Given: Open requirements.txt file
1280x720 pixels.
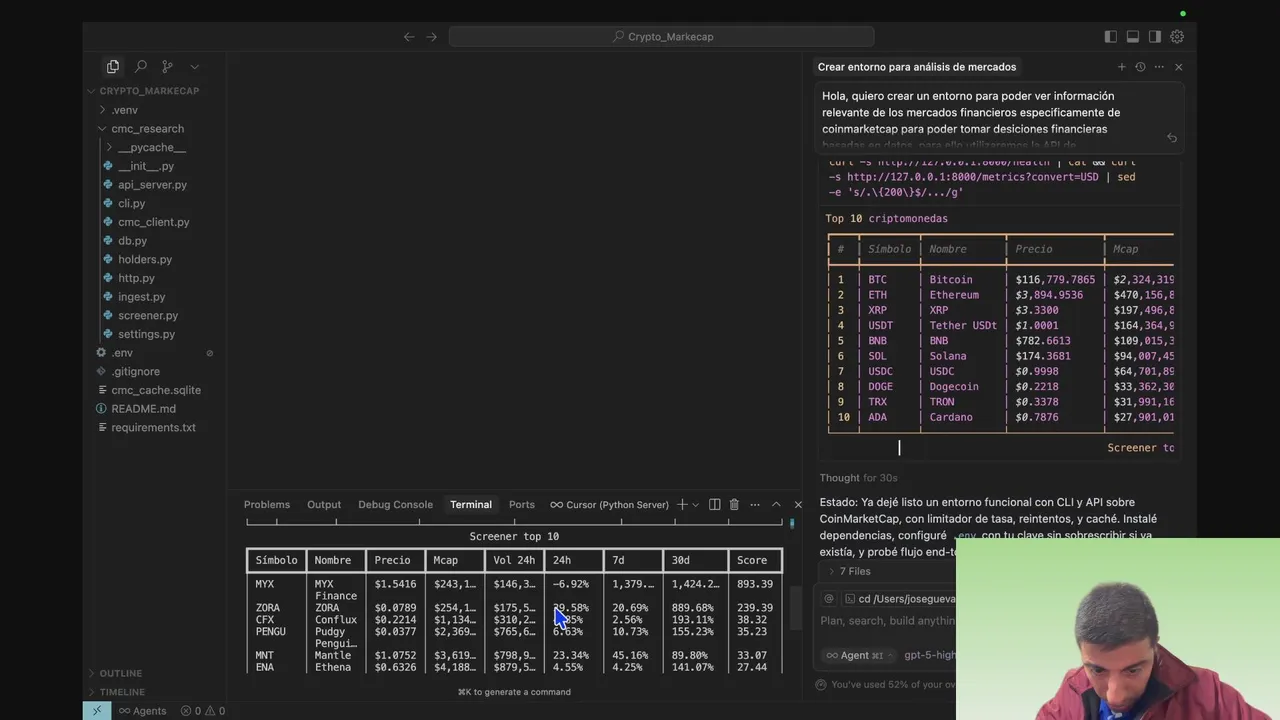Looking at the screenshot, I should pos(153,428).
